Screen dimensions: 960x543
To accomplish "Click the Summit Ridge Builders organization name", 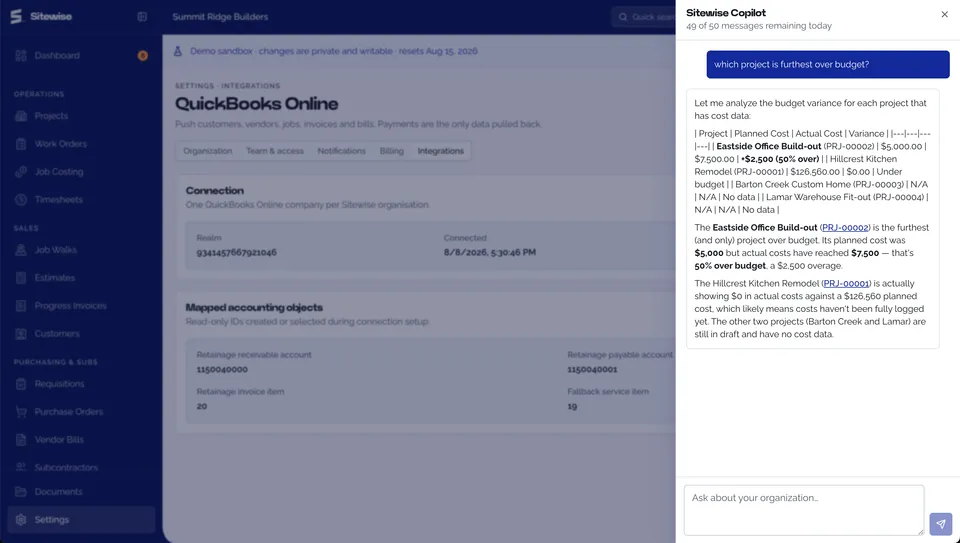I will point(220,17).
